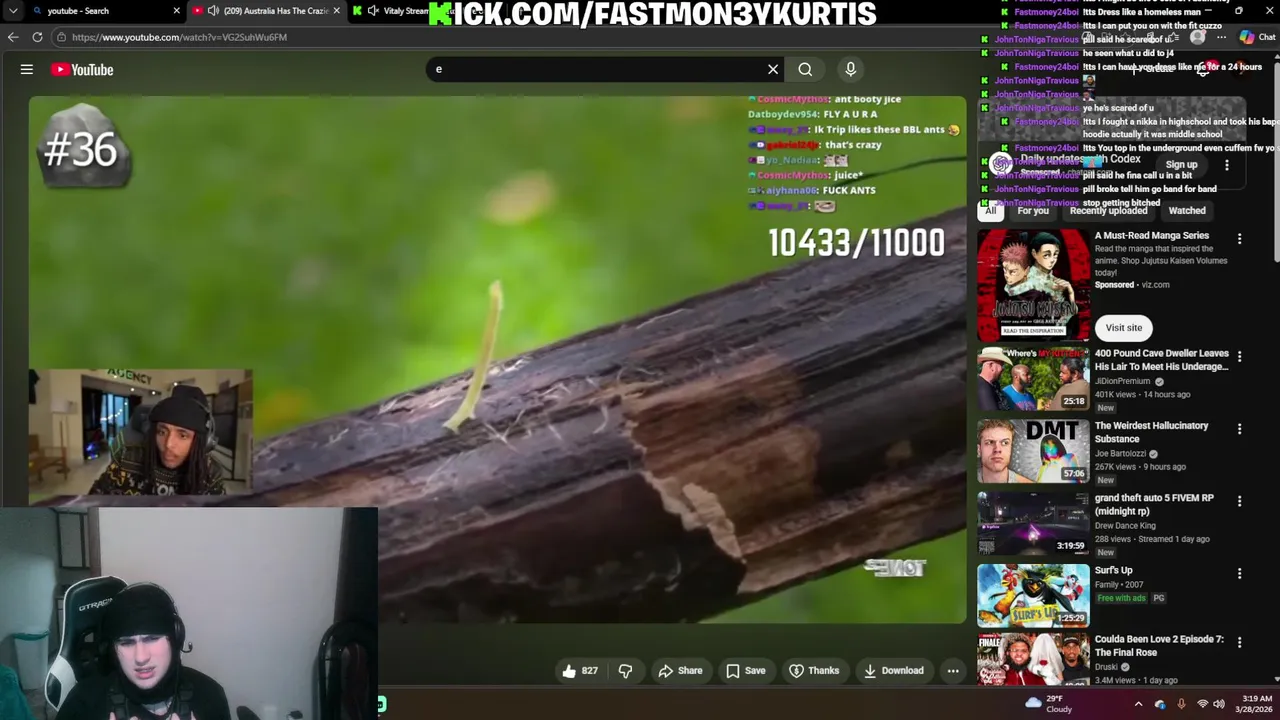Image resolution: width=1280 pixels, height=720 pixels.
Task: Select the 'All' filter chip
Action: 990,211
